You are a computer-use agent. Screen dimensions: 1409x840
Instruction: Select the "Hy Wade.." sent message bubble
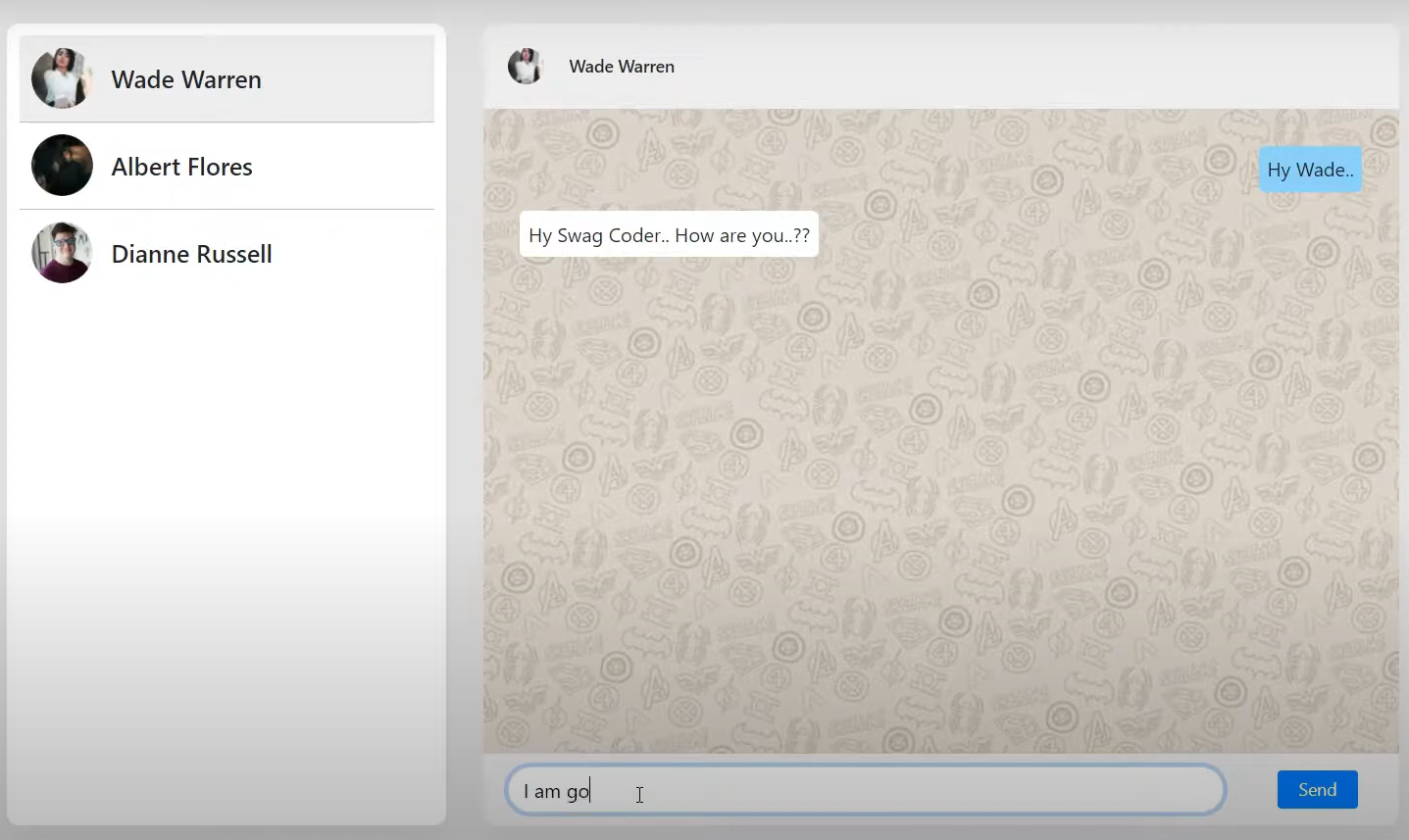point(1310,170)
